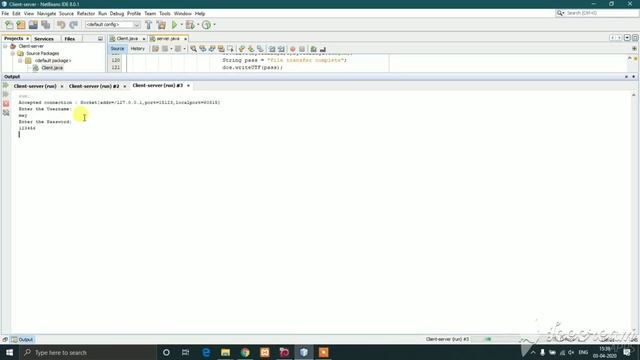This screenshot has height=360, width=640.
Task: Close the Client-server (run) #3 output tab
Action: tap(188, 86)
